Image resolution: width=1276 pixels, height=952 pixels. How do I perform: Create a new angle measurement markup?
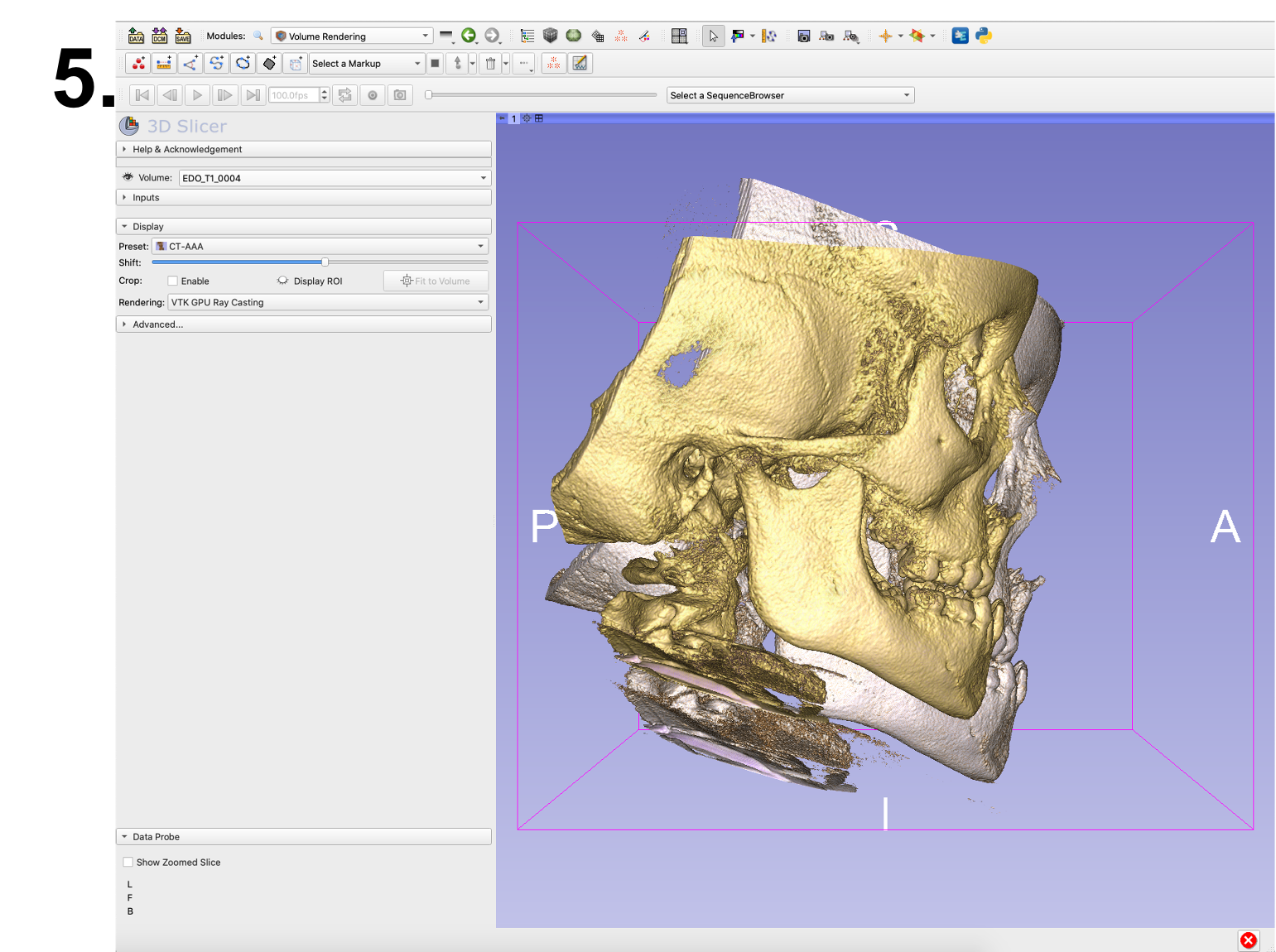(190, 63)
